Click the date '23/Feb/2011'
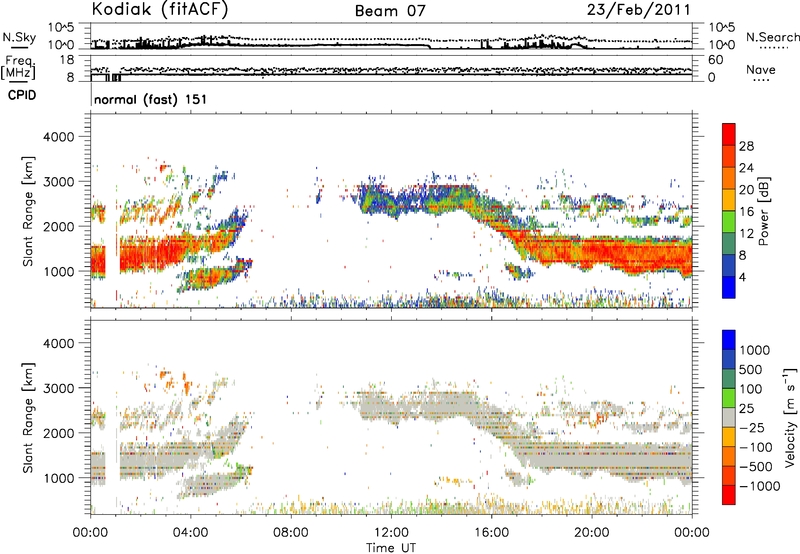 click(638, 10)
